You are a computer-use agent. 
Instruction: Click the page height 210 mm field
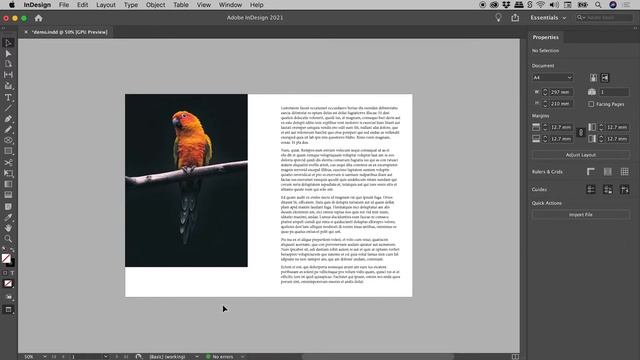coord(561,104)
